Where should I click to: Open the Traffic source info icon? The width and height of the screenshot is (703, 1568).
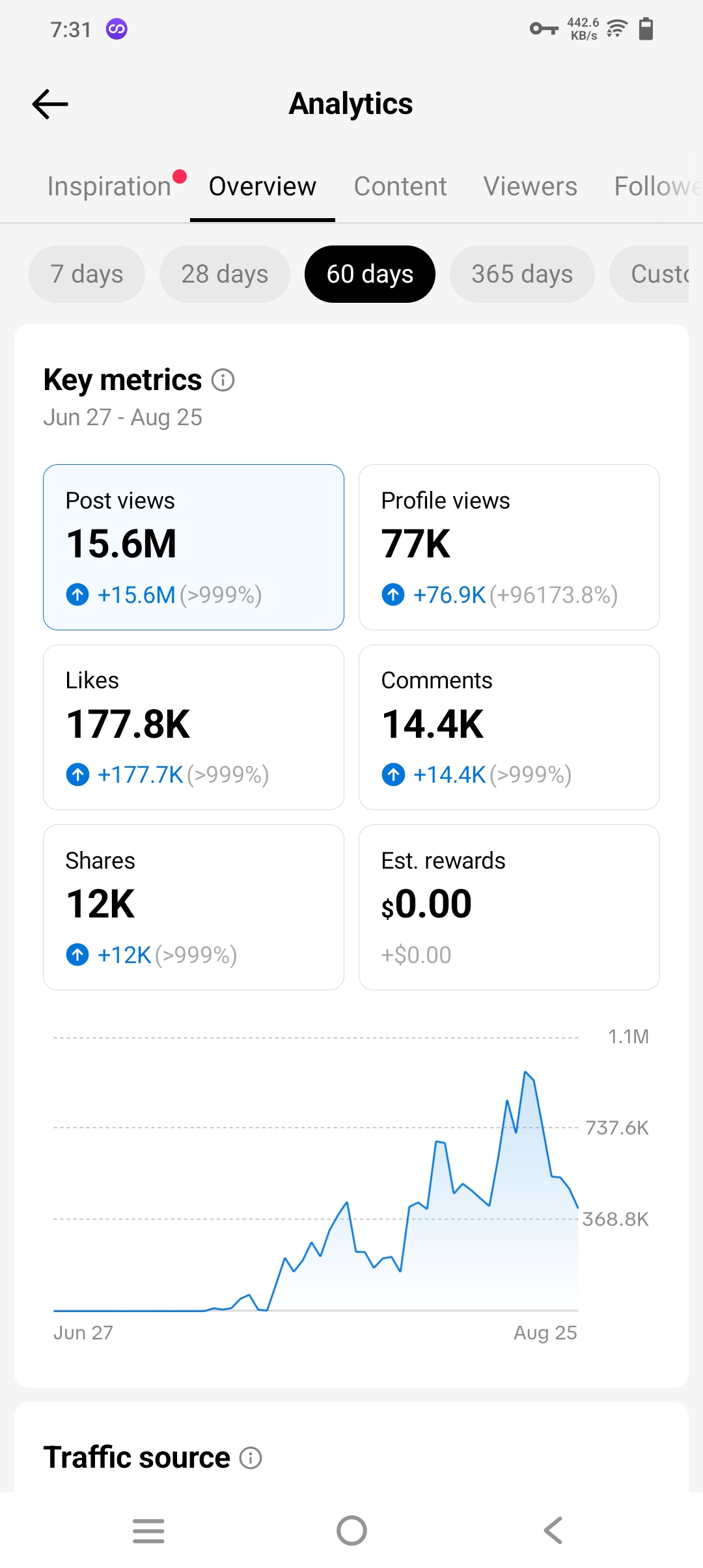[251, 1458]
